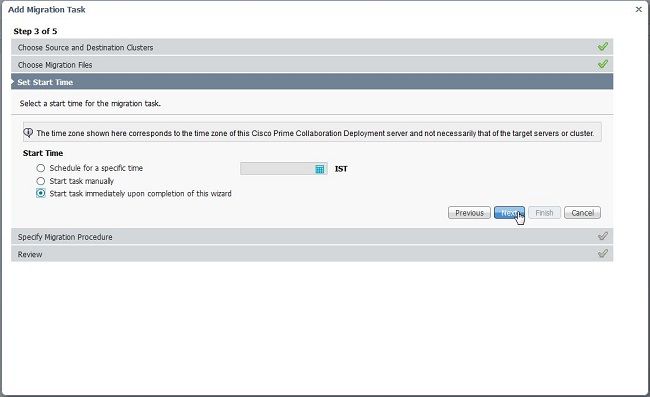Viewport: 650px width, 397px height.
Task: Close the Add Migration Task dialog
Action: [638, 9]
